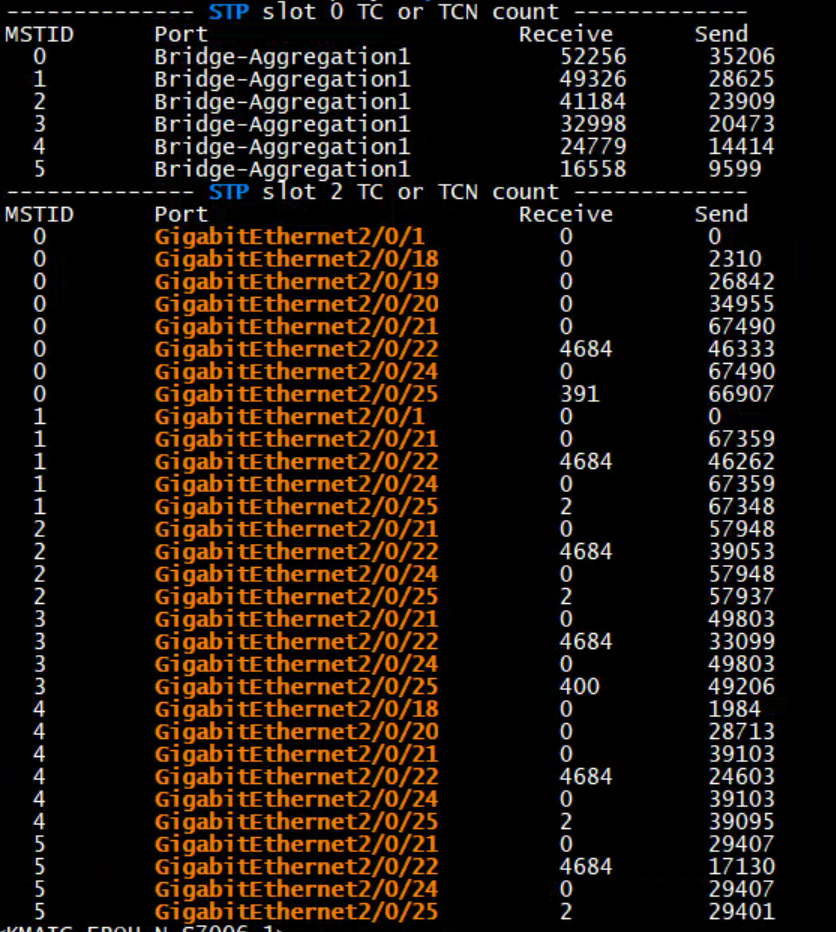This screenshot has width=836, height=932.
Task: Select Send count 14414
Action: click(741, 147)
